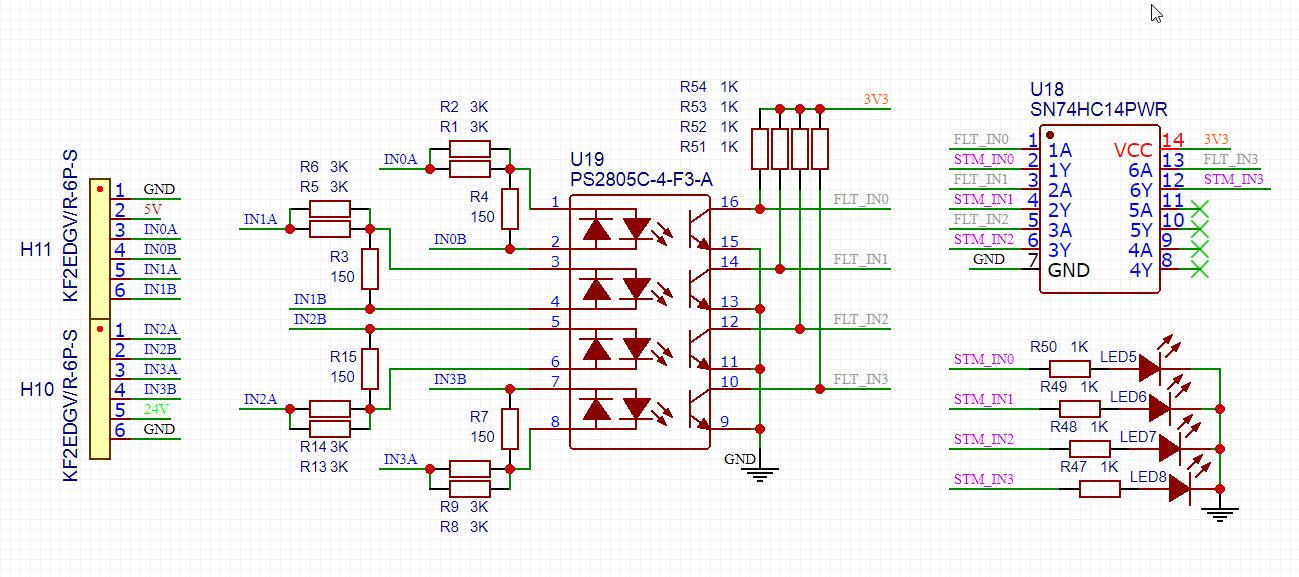
Task: Select the phototransistor at U19 pin 14
Action: (x=699, y=289)
